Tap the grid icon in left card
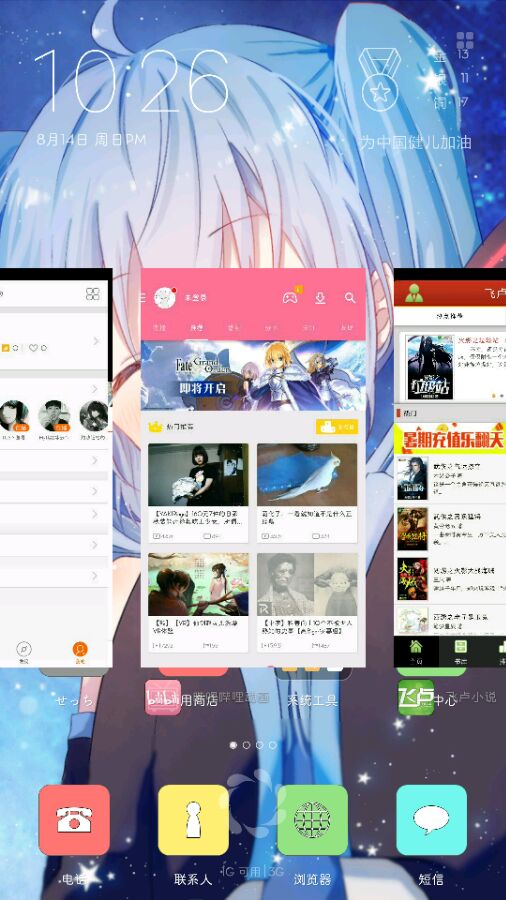The image size is (506, 900). coord(92,294)
